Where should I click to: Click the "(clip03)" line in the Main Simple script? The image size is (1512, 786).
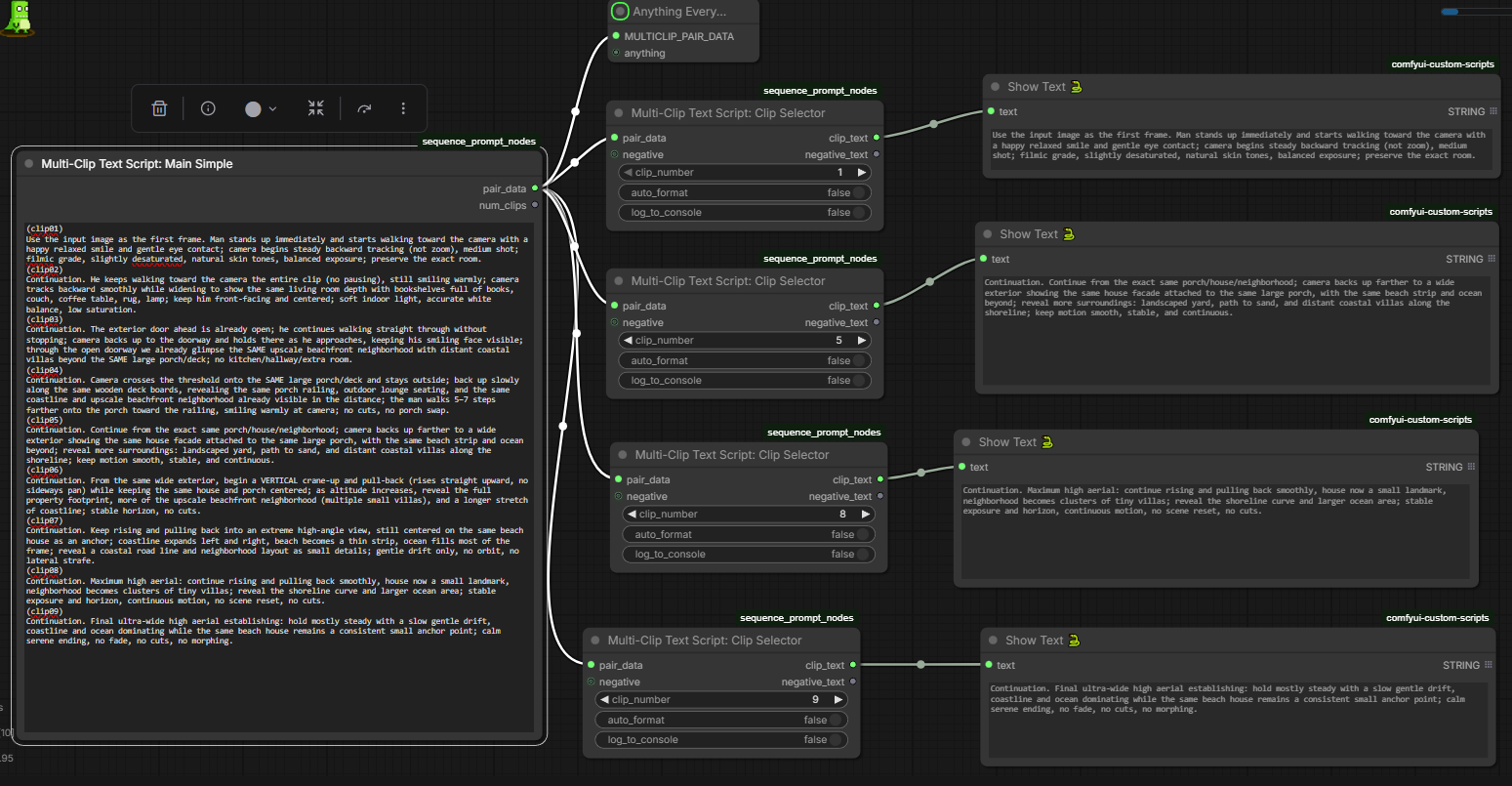point(45,319)
